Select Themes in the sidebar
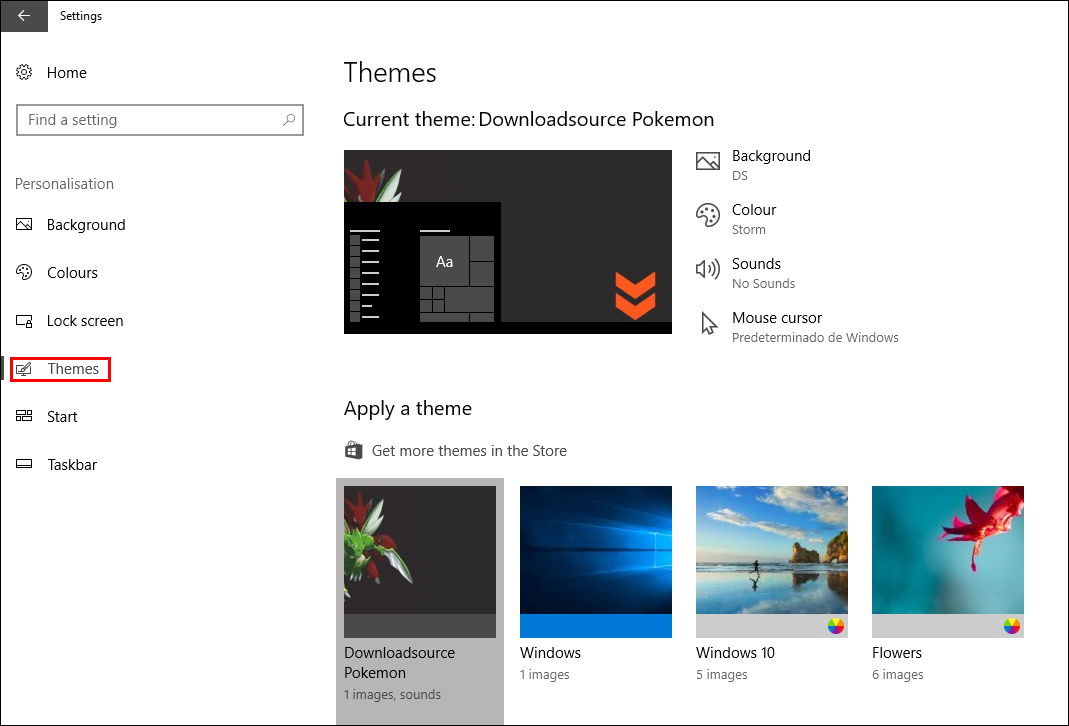This screenshot has height=726, width=1069. (73, 369)
